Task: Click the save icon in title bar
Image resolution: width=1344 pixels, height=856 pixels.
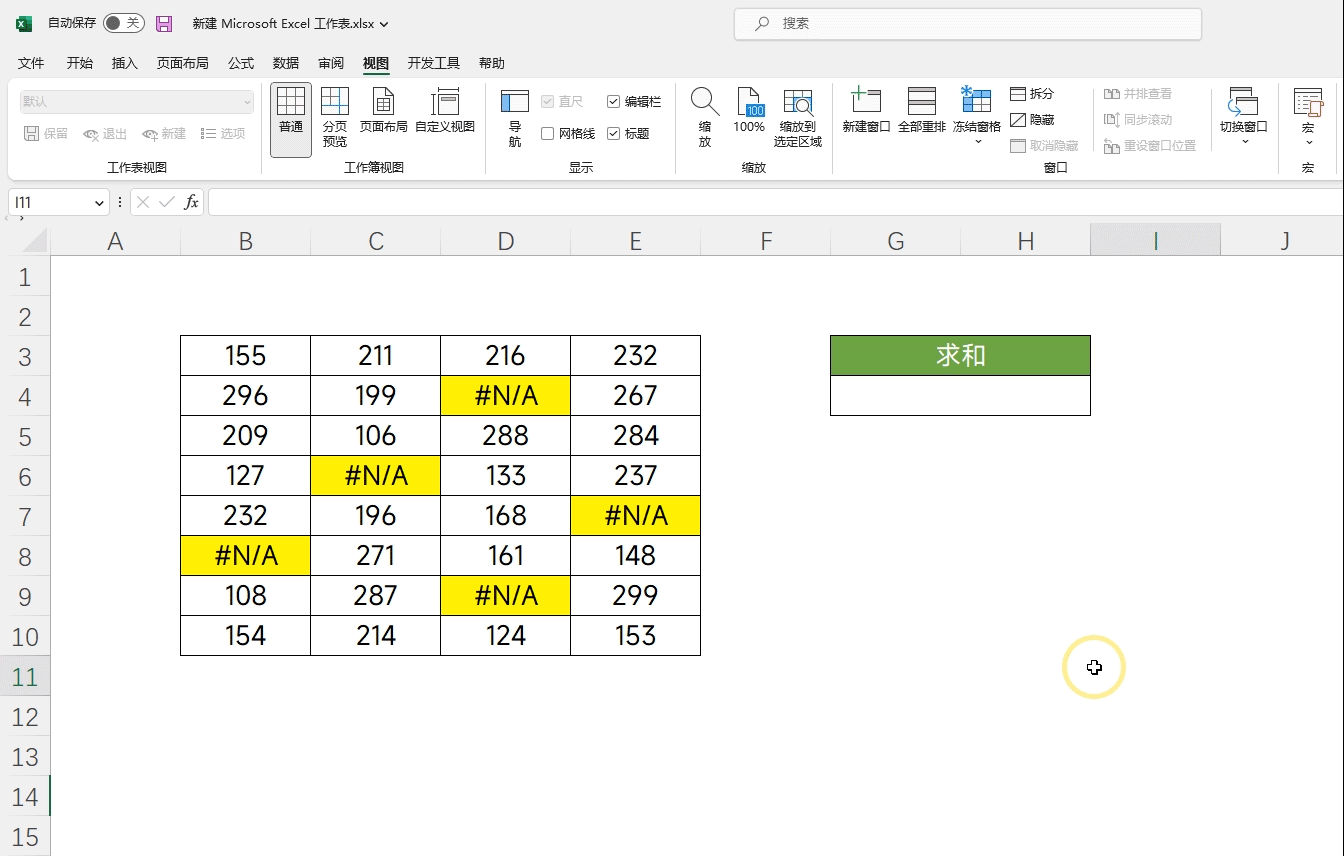Action: tap(164, 23)
